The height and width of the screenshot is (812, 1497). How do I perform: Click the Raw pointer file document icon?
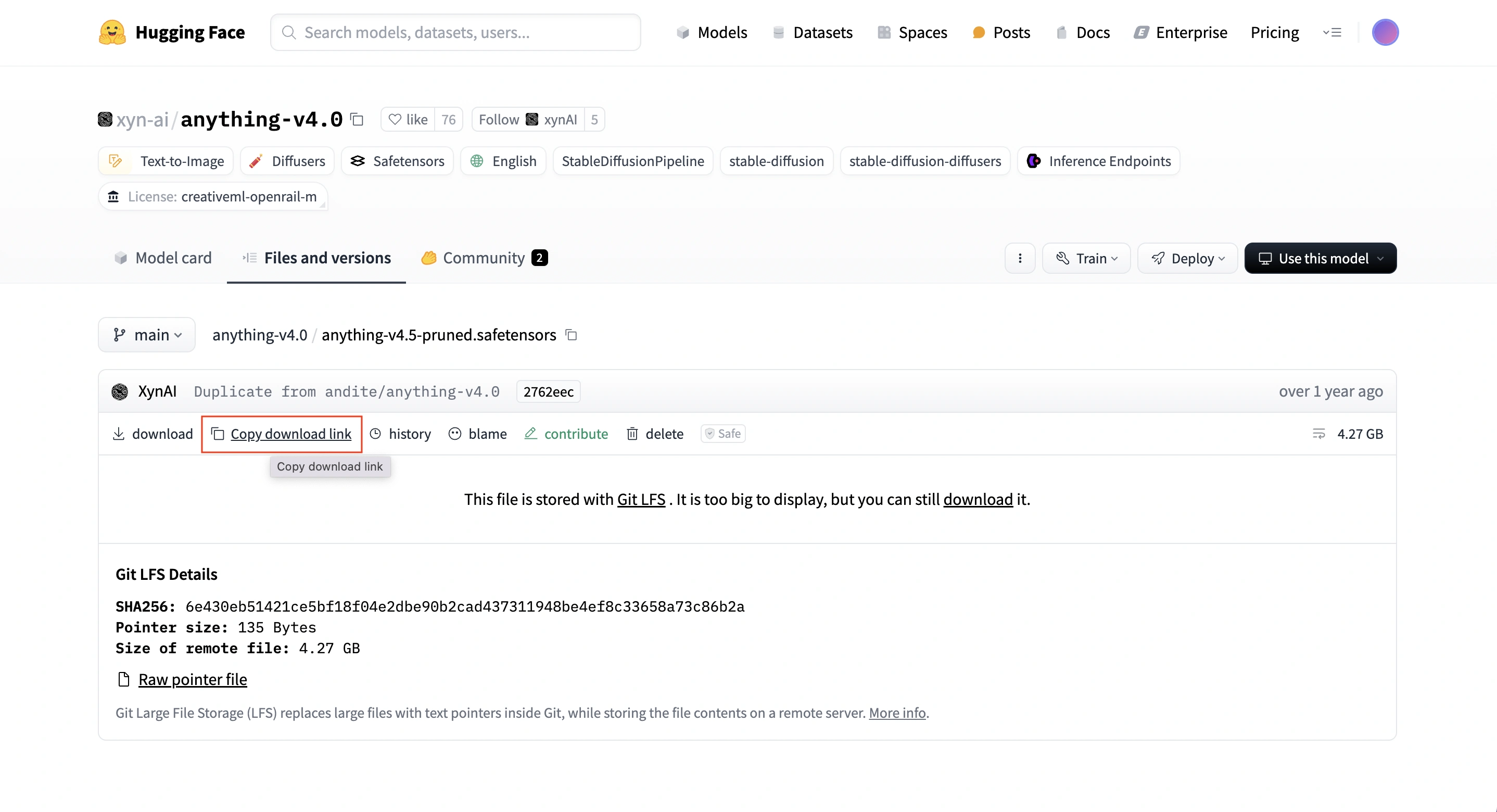tap(123, 679)
